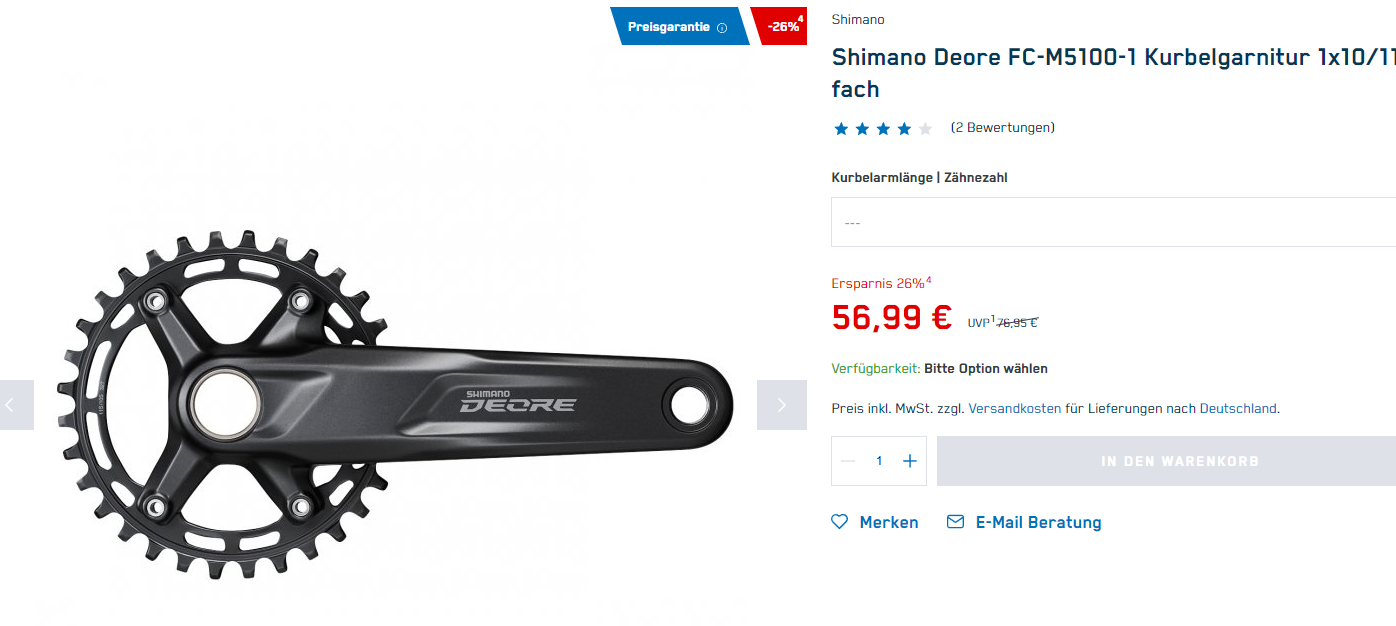Open the Versandkosten link
This screenshot has width=1396, height=626.
pyautogui.click(x=1014, y=408)
